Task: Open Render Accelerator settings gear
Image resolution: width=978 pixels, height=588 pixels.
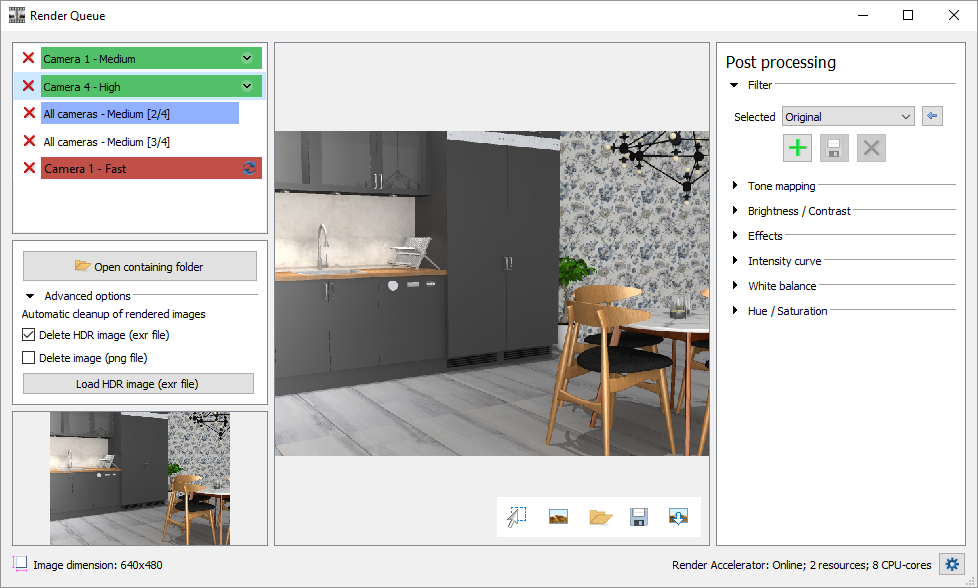Action: coord(952,564)
